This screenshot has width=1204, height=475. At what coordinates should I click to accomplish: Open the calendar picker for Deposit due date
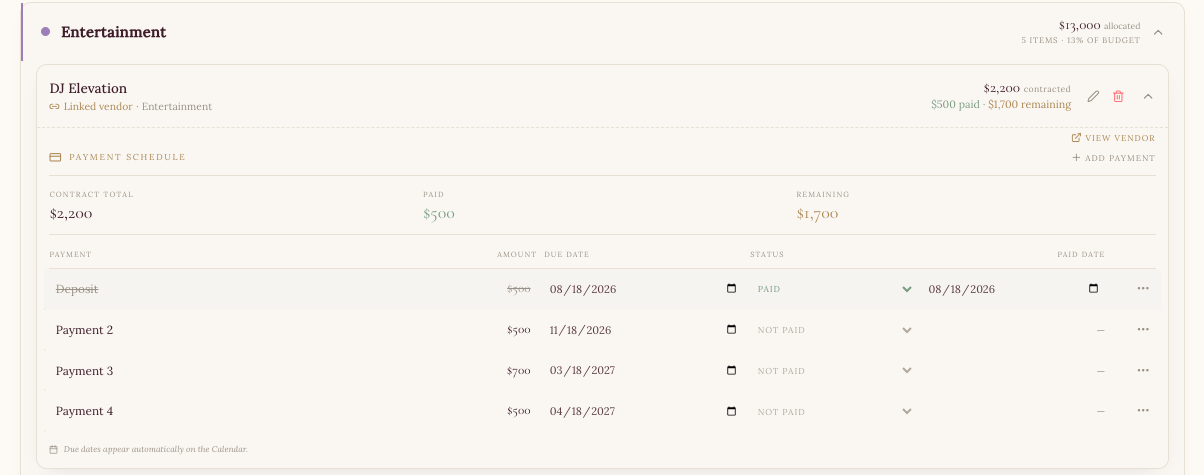pyautogui.click(x=731, y=289)
